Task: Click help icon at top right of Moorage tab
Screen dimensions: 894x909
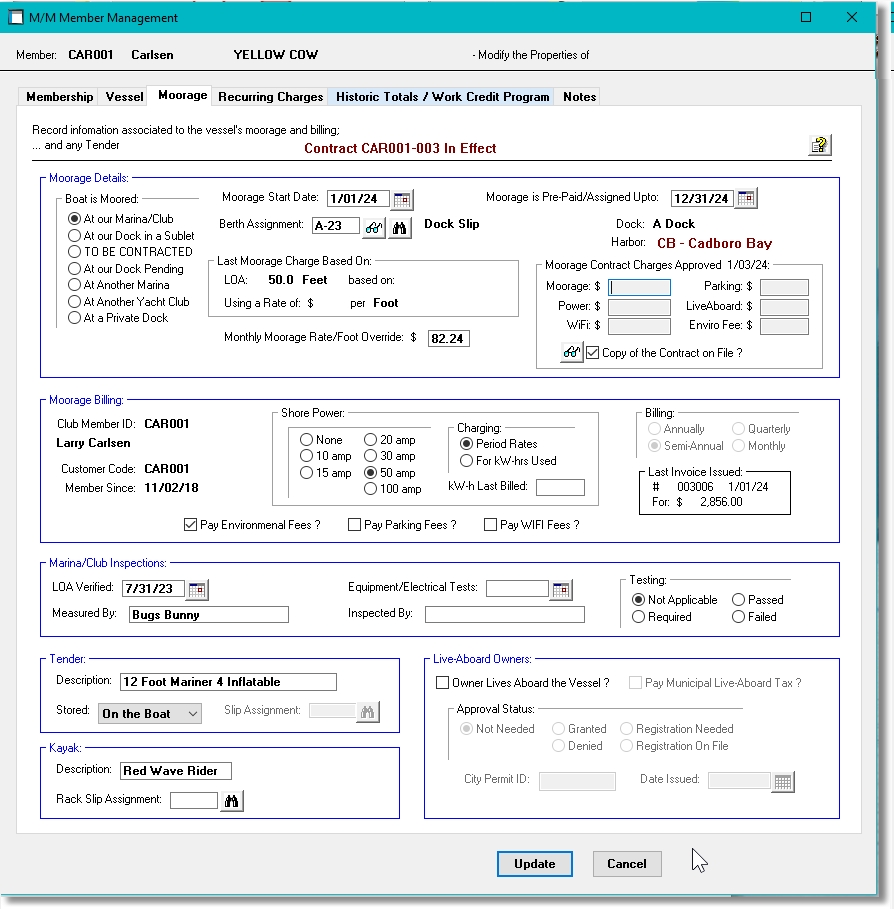Action: (x=819, y=146)
